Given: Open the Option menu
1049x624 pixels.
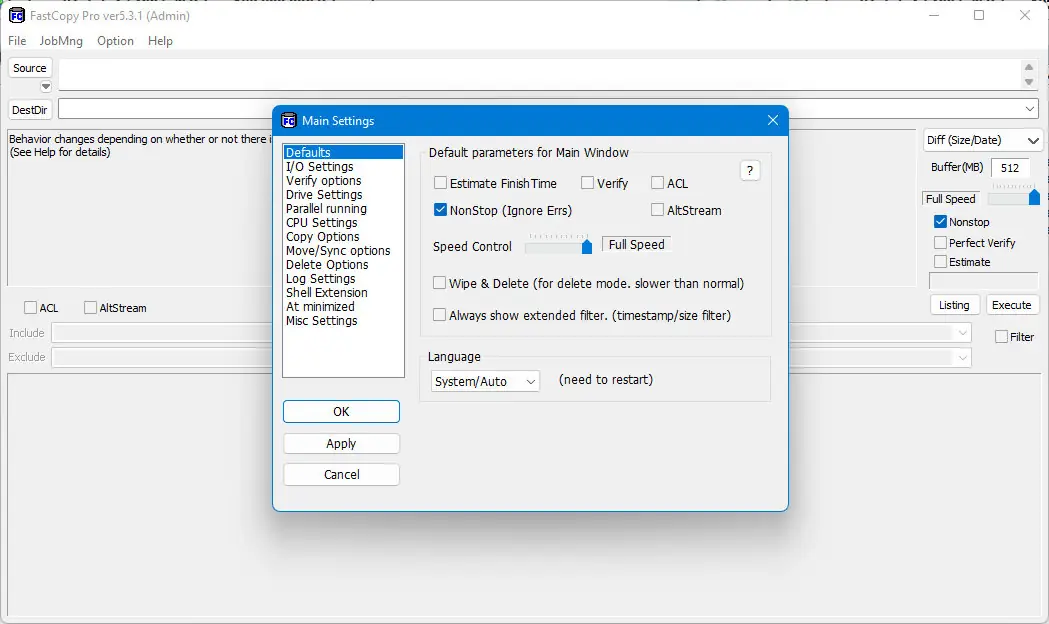Looking at the screenshot, I should 115,41.
